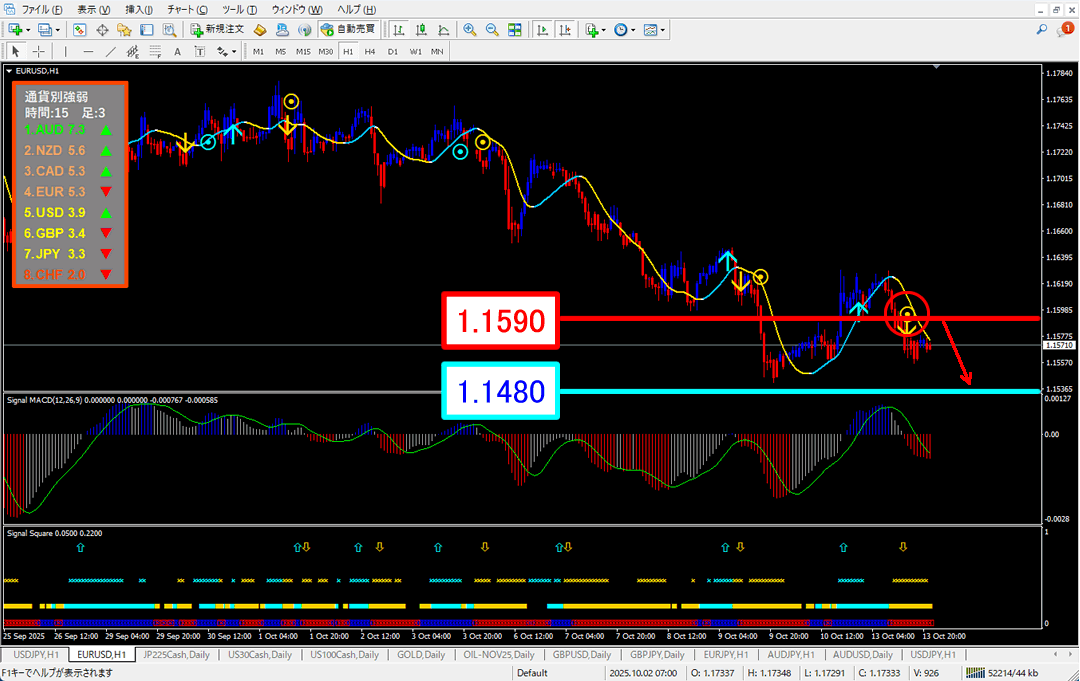The width and height of the screenshot is (1080, 681).
Task: Zoom in on the chart
Action: [x=470, y=30]
